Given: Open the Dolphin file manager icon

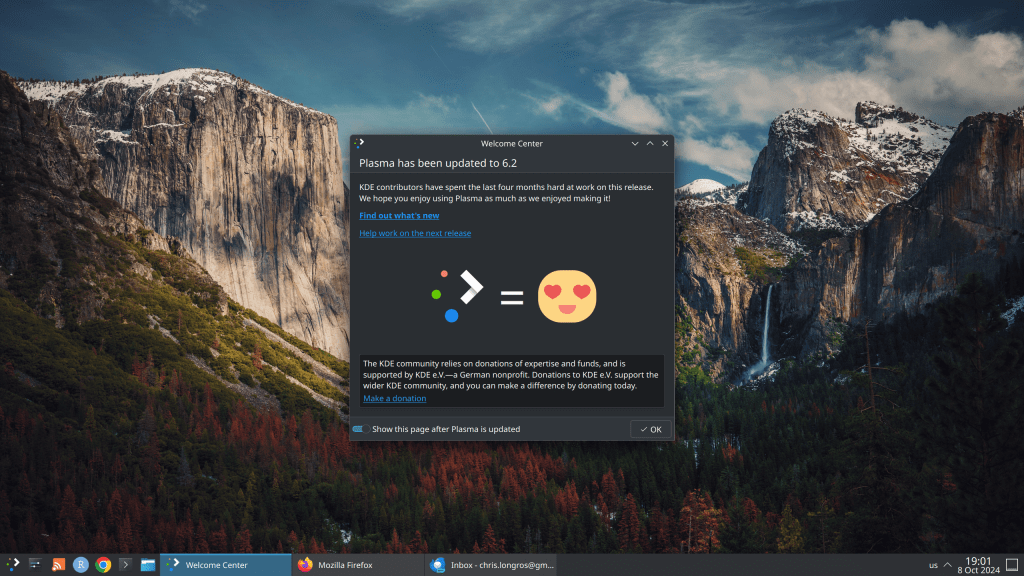Looking at the screenshot, I should coord(148,565).
